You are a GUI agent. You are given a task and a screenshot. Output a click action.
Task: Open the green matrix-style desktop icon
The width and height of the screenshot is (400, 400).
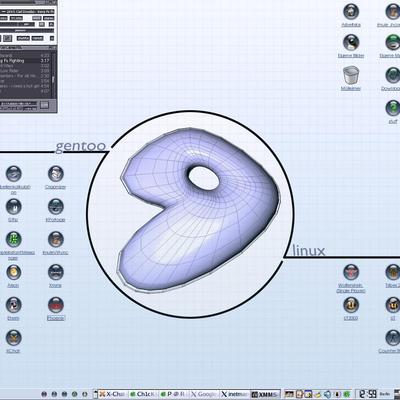(14, 239)
